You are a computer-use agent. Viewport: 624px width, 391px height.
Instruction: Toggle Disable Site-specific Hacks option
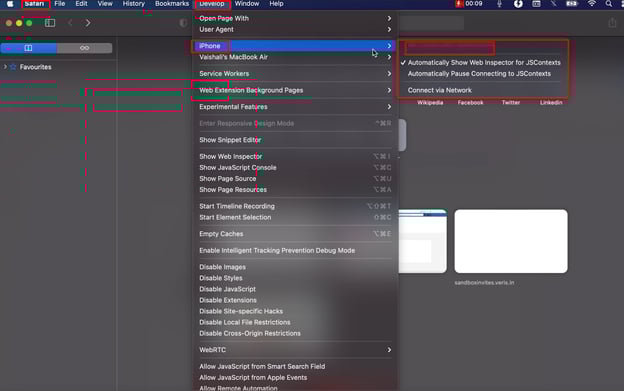point(295,311)
